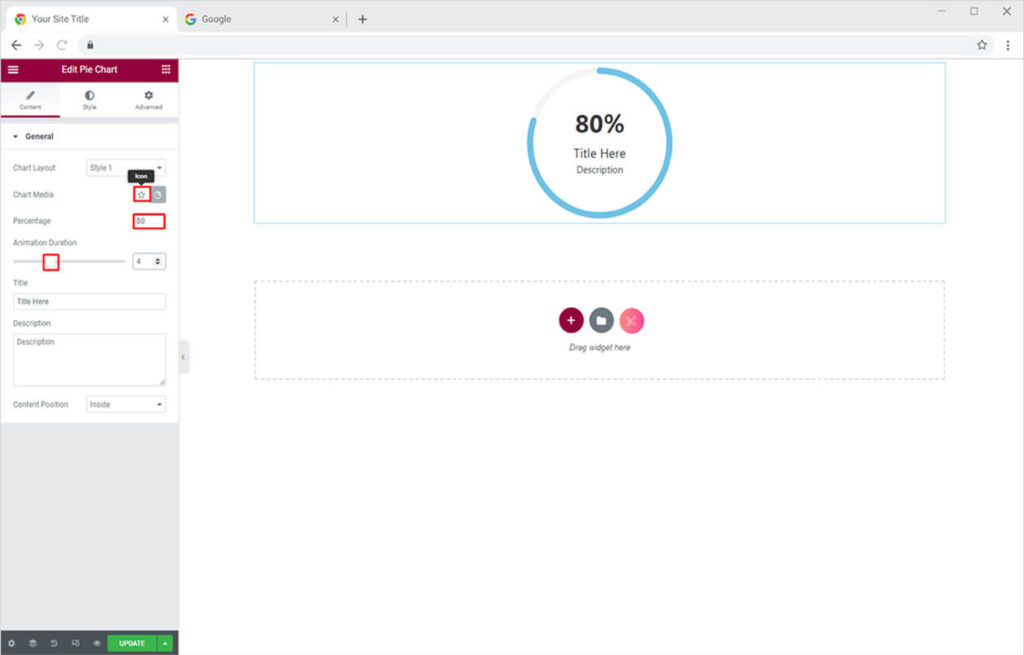1024x655 pixels.
Task: Switch to the Style tab
Action: [89, 100]
